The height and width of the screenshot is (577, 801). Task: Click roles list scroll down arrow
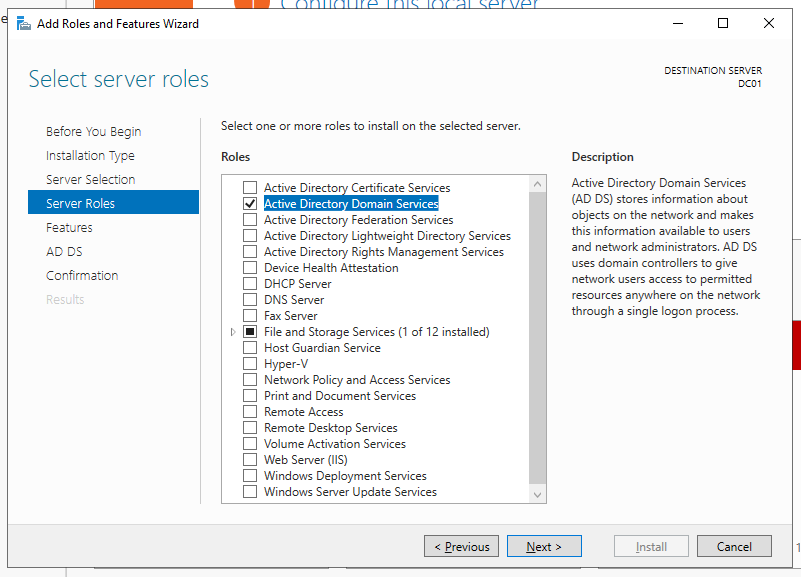[x=537, y=494]
